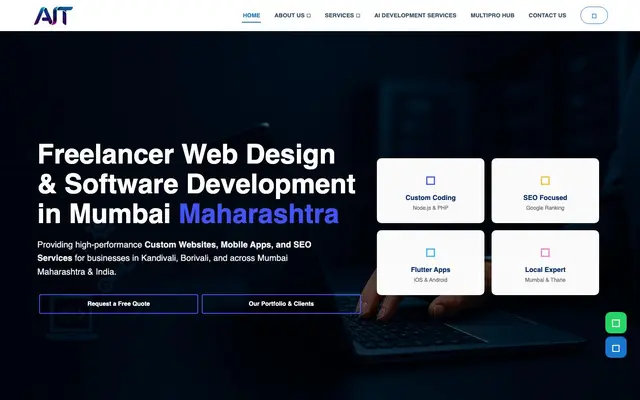Expand the About Us dropdown

tap(292, 16)
